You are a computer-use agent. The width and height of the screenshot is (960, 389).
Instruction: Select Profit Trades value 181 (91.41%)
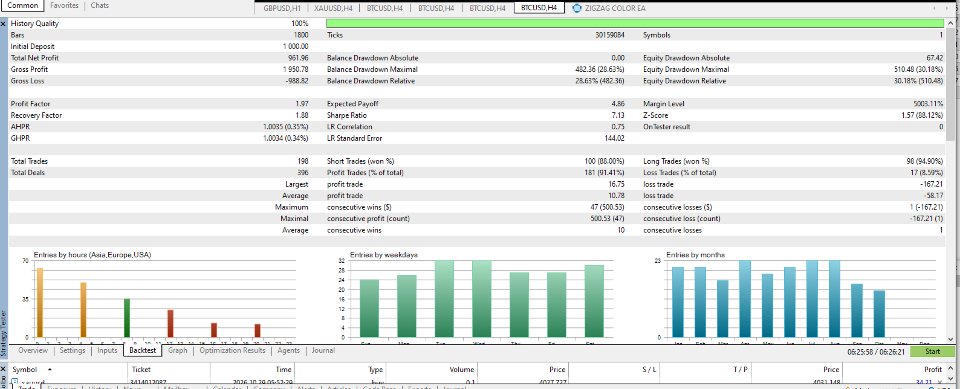[604, 172]
